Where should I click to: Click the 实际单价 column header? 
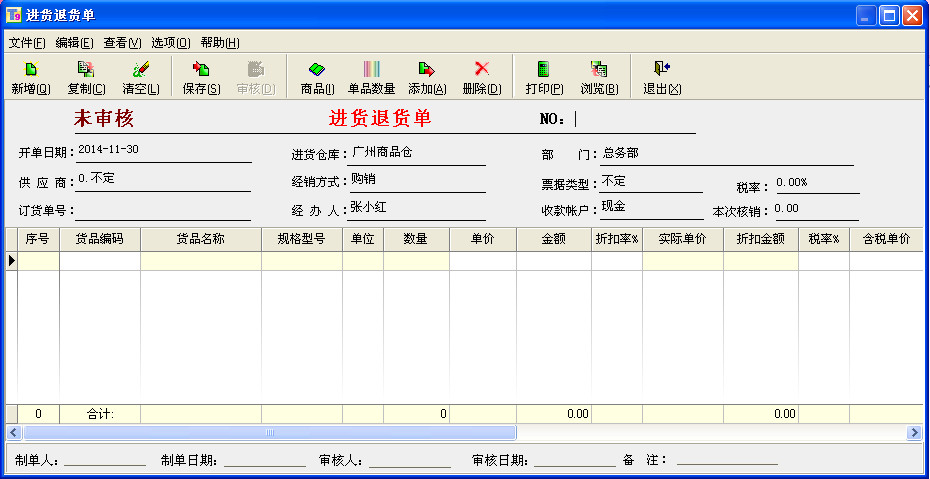click(x=683, y=240)
